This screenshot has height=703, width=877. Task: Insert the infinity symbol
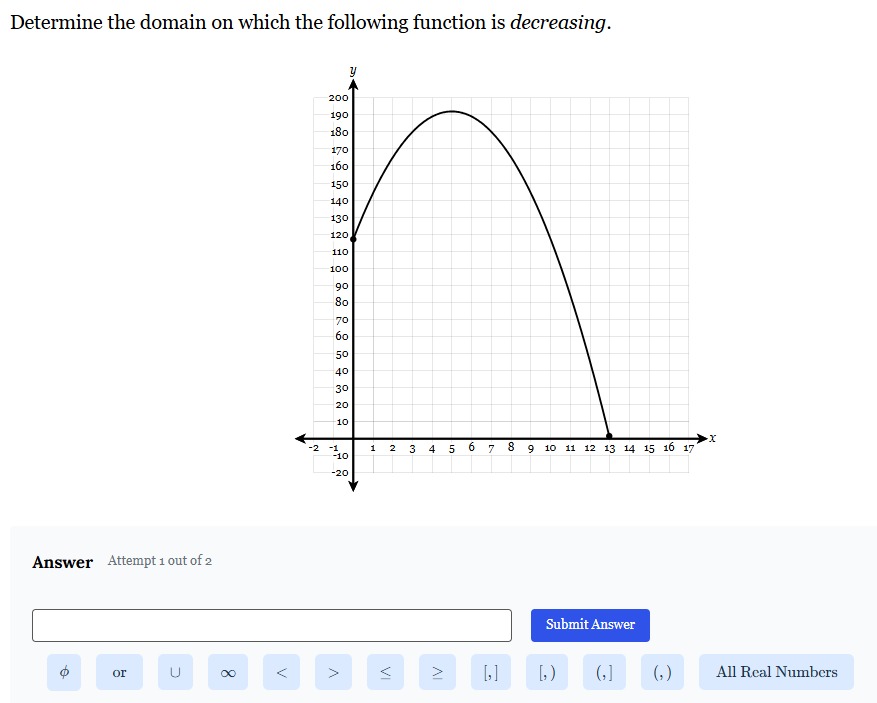point(228,672)
